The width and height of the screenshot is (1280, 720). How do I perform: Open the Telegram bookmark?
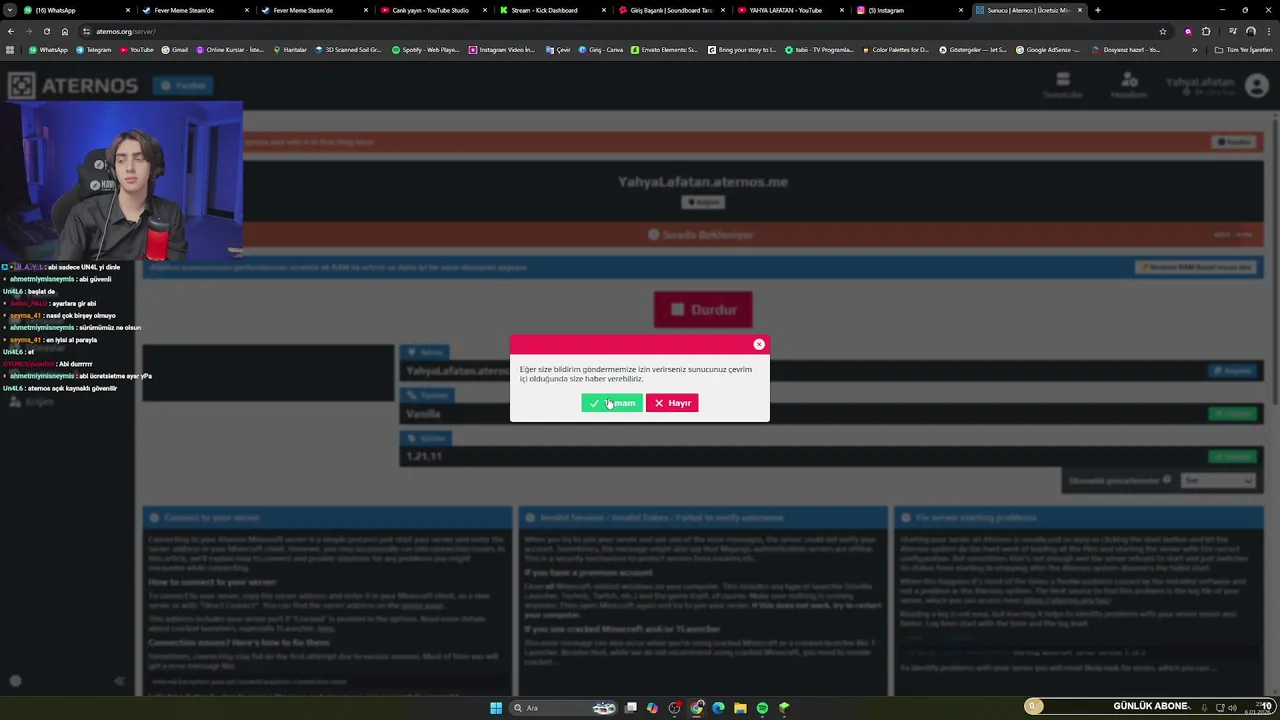click(x=94, y=49)
